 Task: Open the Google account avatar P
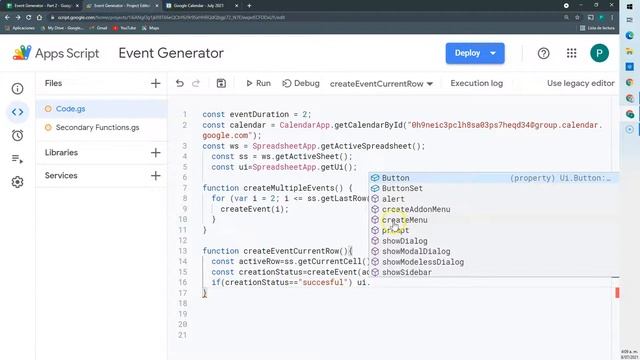[599, 53]
